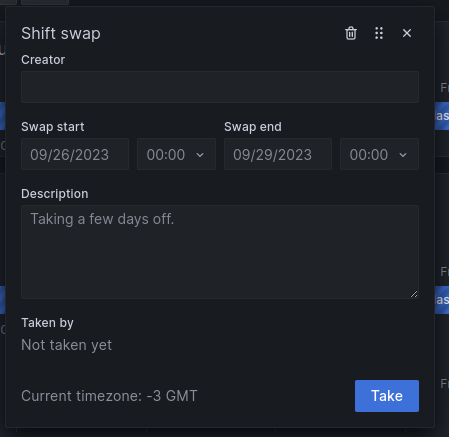Select the 09/29/2023 swap end date

pyautogui.click(x=278, y=154)
